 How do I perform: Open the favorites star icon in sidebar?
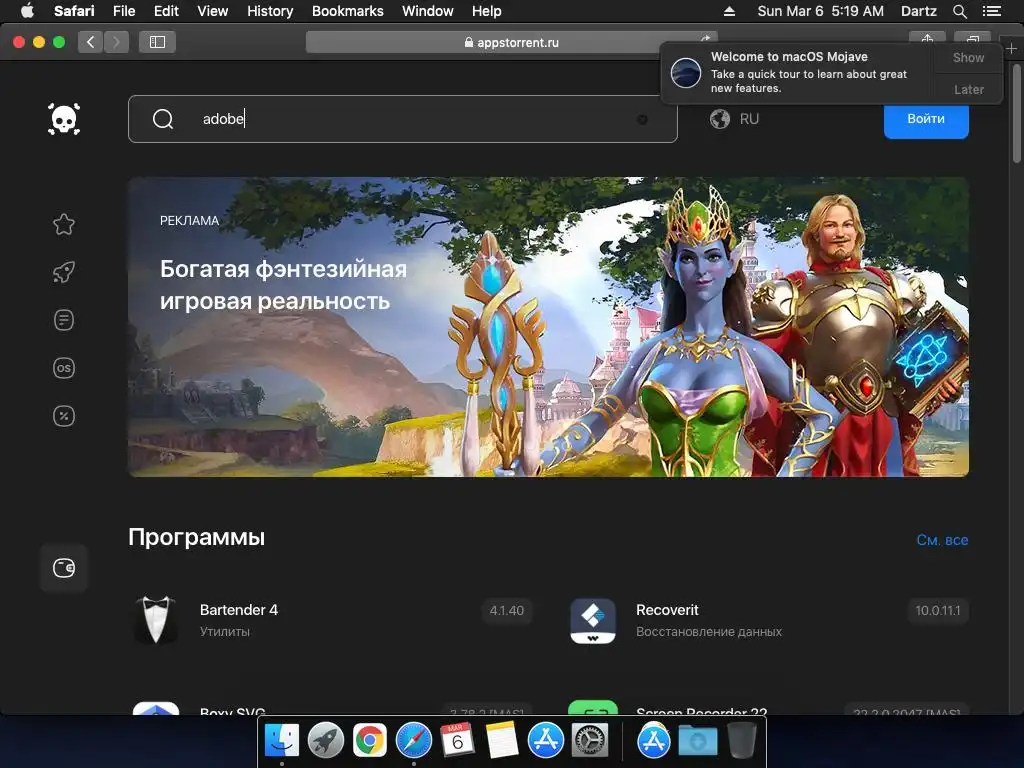click(64, 224)
